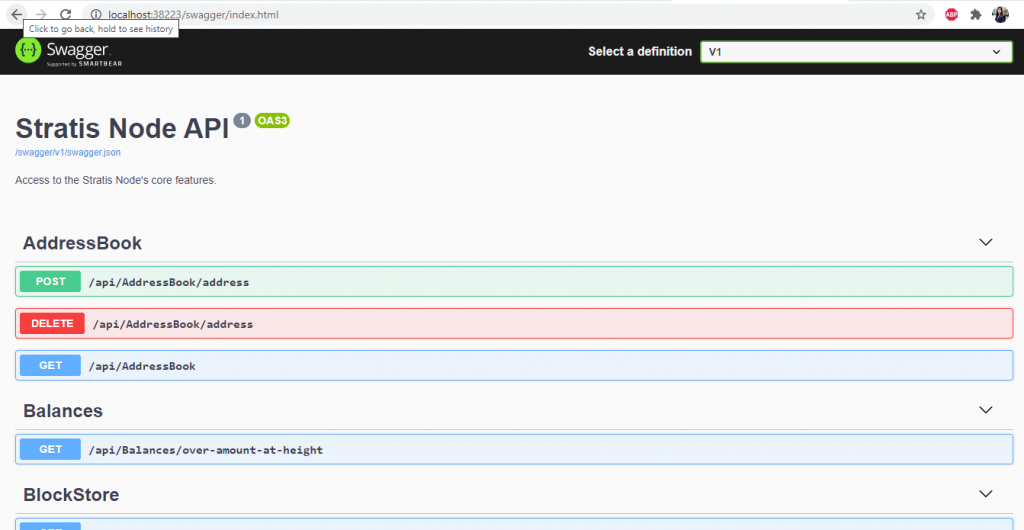Open the ABP adblock extension icon
Viewport: 1024px width, 530px height.
(951, 14)
